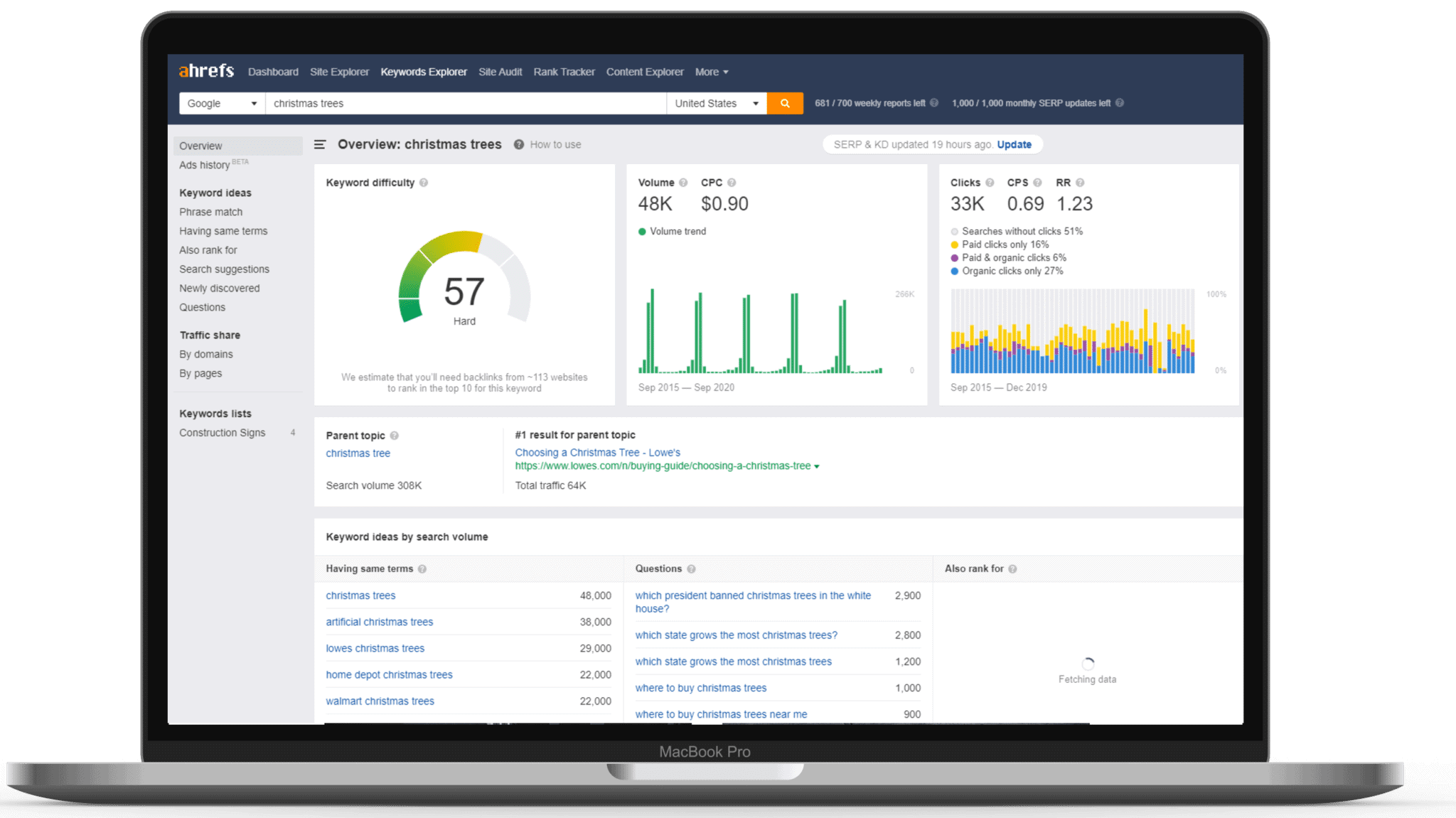Click the Update link for SERP & KD
This screenshot has height=818, width=1456.
click(1014, 144)
